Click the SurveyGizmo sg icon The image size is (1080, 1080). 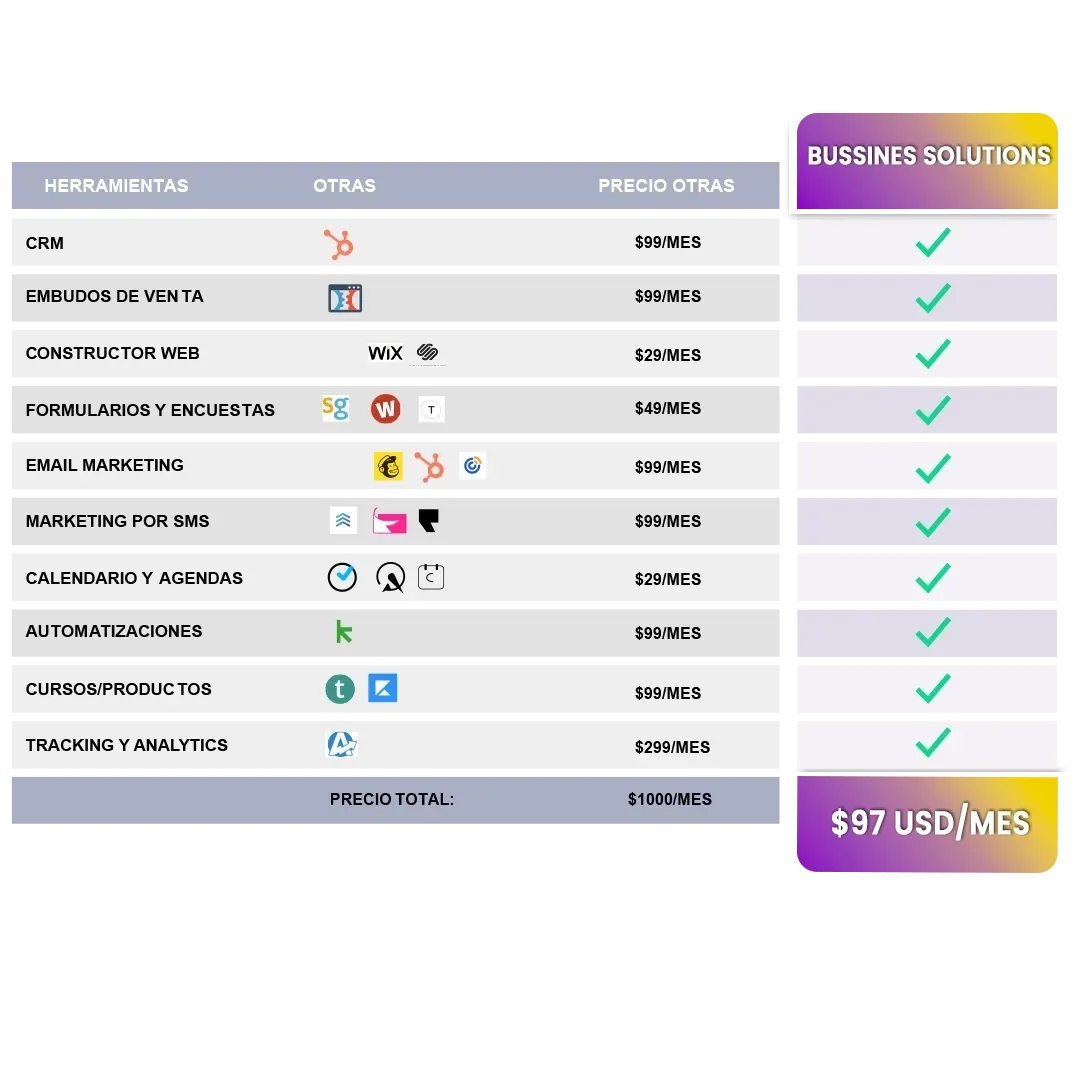[335, 408]
